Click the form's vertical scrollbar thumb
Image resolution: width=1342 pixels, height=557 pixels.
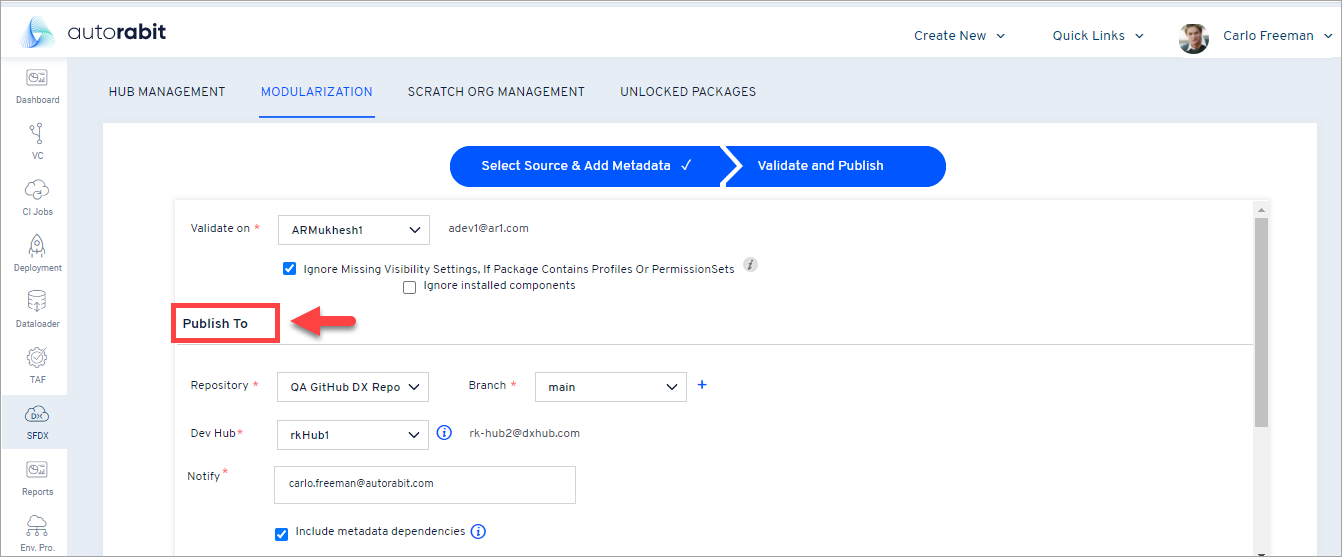pyautogui.click(x=1260, y=322)
